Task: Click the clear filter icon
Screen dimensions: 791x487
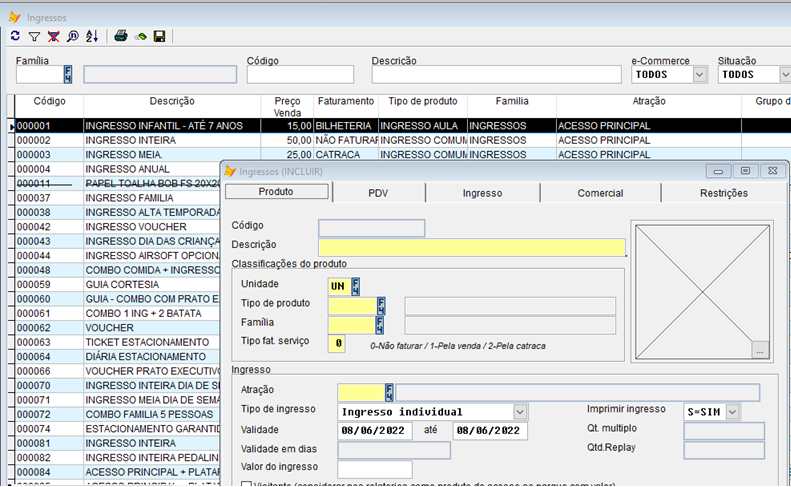Action: point(53,36)
